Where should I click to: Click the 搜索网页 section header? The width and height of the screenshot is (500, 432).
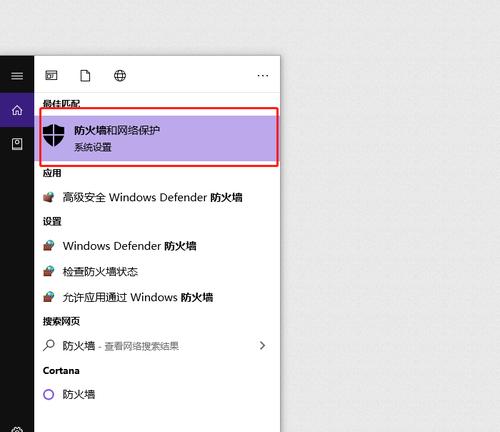tap(61, 321)
